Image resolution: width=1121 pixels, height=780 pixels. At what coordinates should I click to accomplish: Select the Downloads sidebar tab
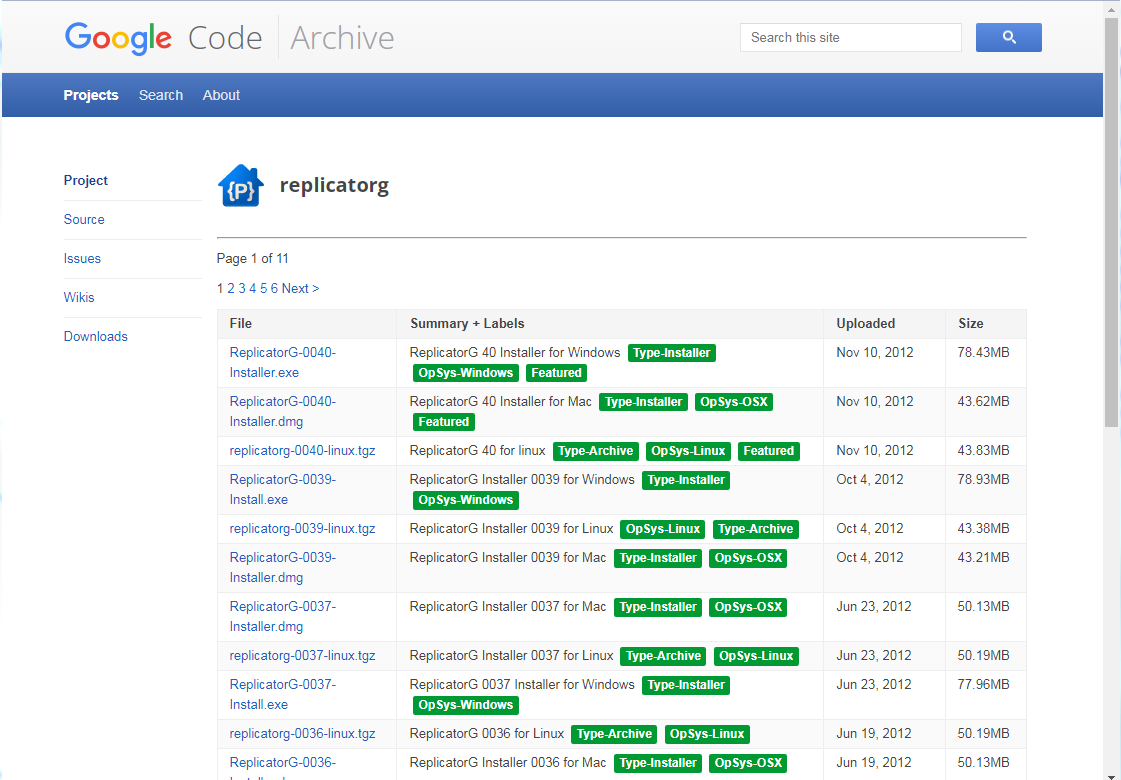tap(96, 336)
